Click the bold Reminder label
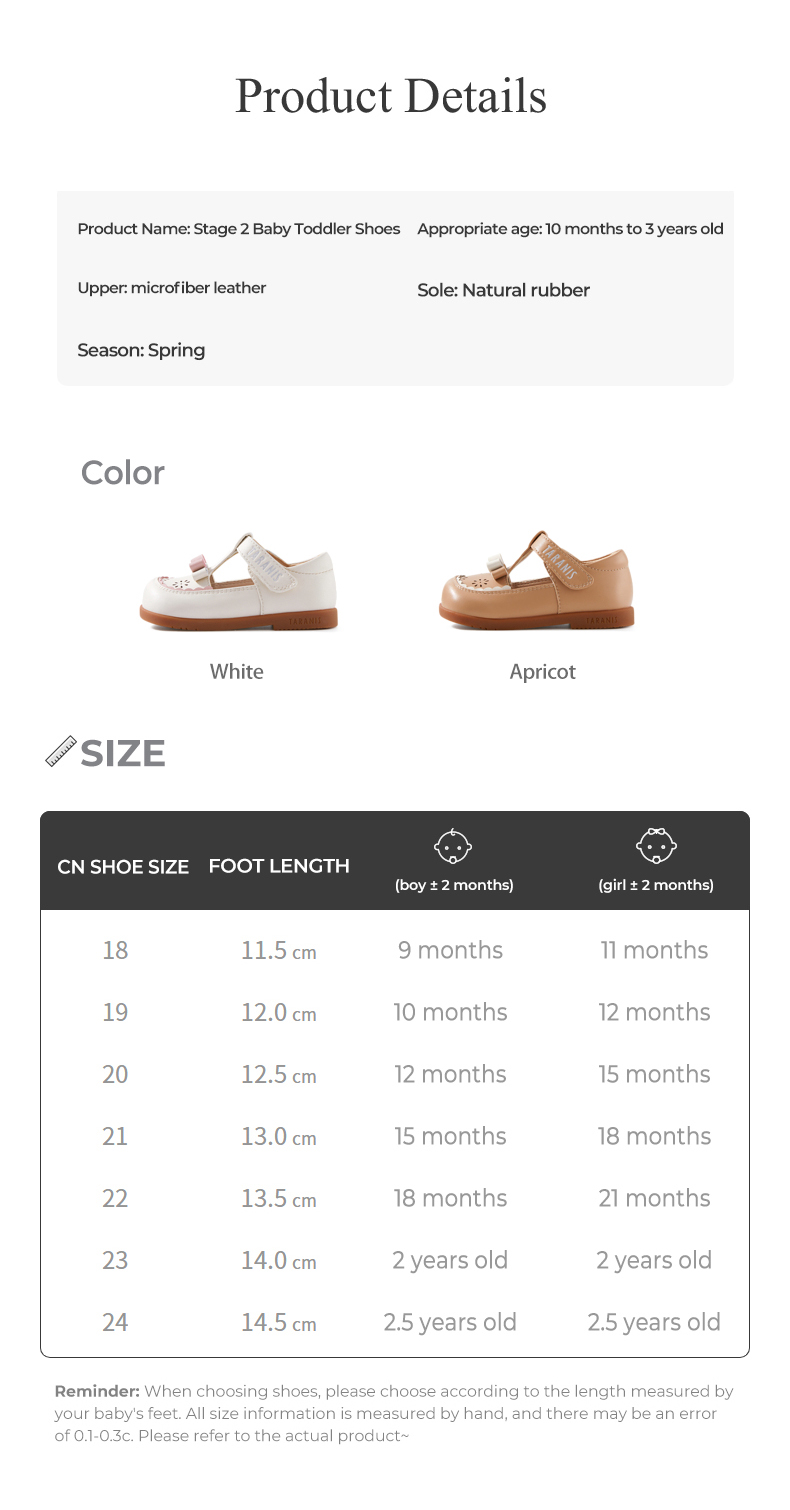The height and width of the screenshot is (1510, 790). tap(97, 1391)
